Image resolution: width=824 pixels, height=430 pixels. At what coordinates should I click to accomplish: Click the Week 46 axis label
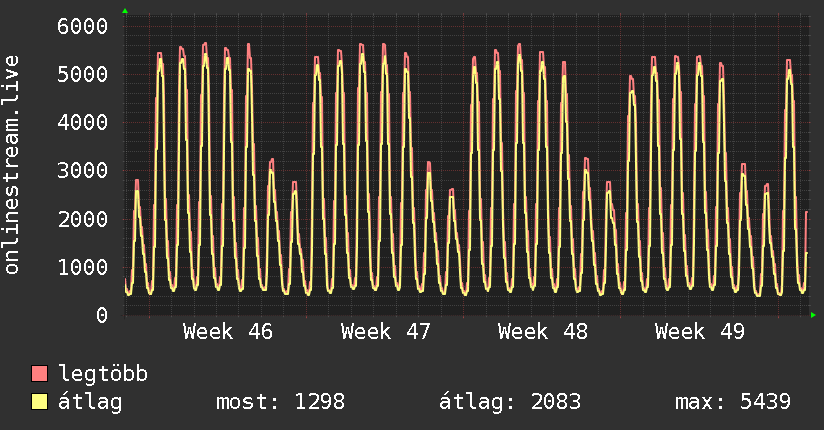228,332
